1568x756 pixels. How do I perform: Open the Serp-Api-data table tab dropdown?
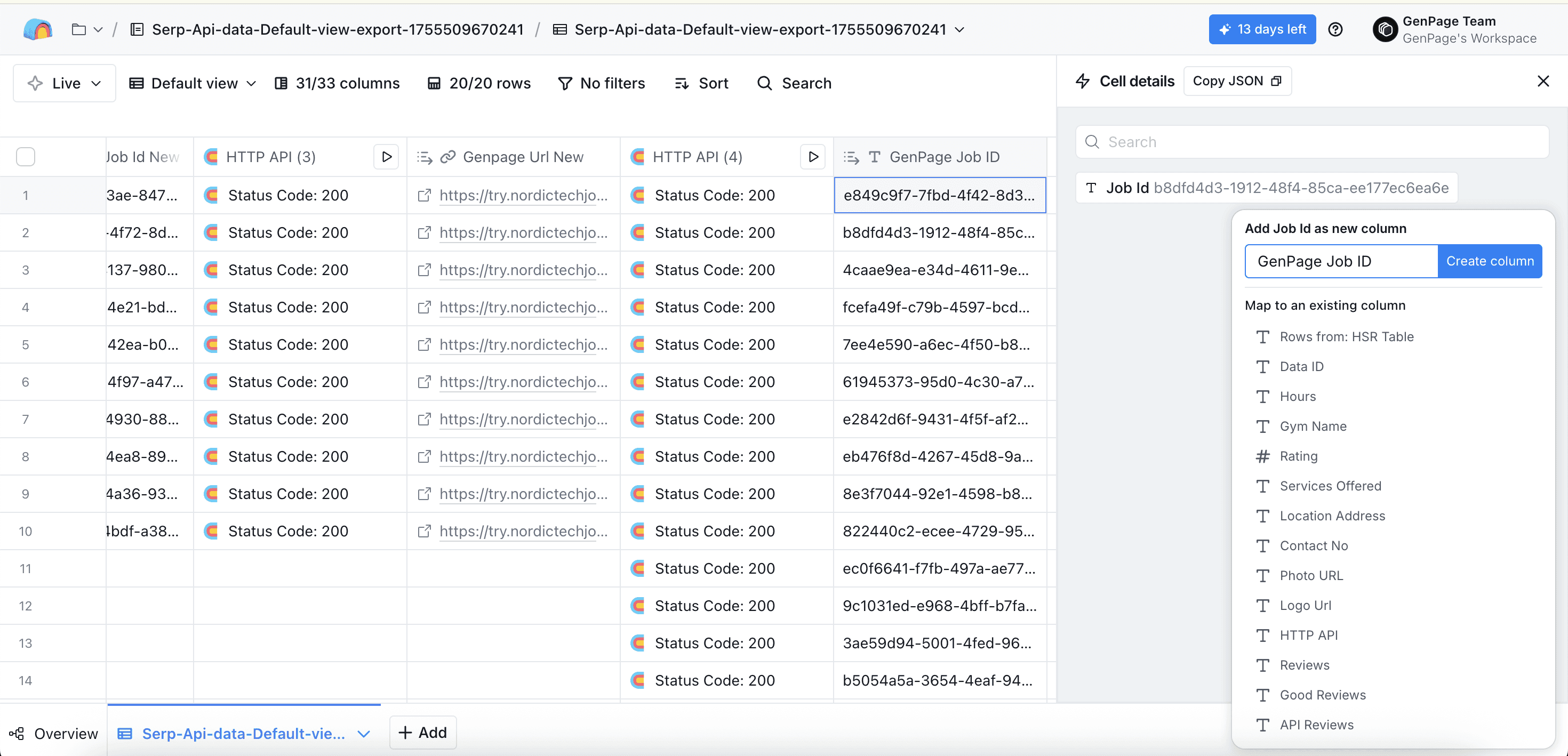coord(363,733)
